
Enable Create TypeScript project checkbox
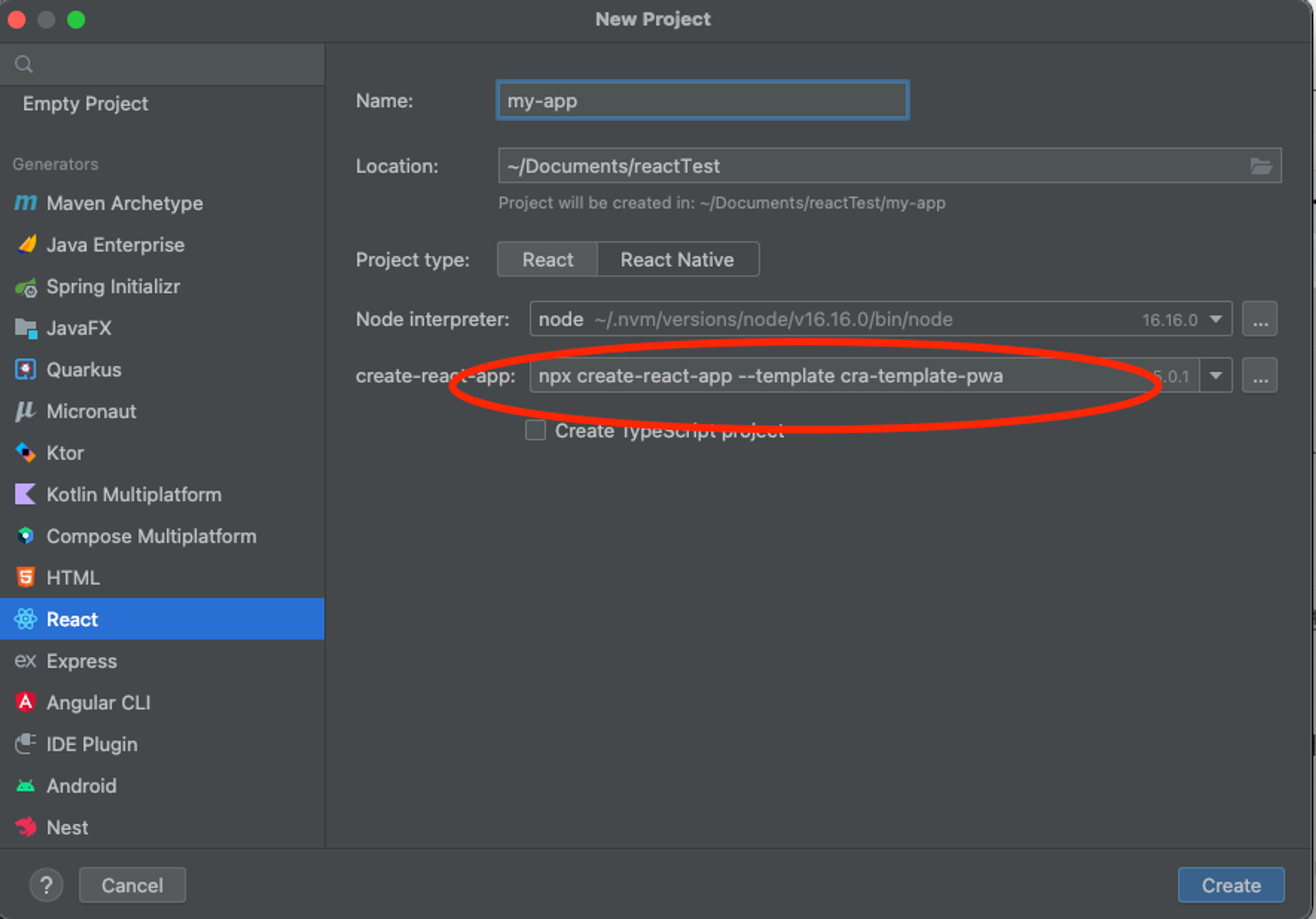[x=536, y=430]
